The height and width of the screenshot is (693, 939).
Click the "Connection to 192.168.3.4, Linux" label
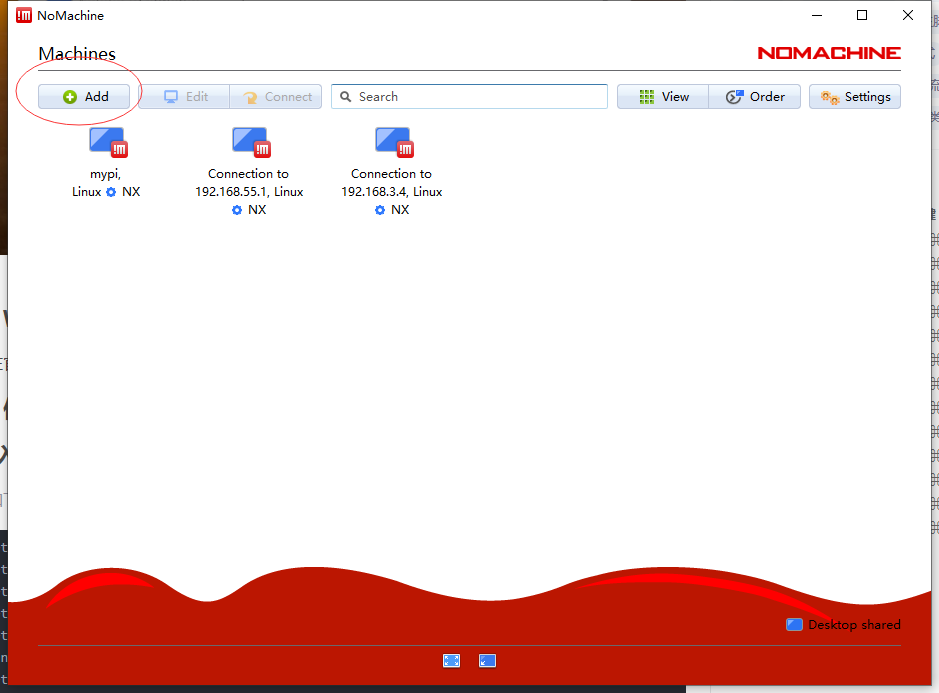coord(392,183)
